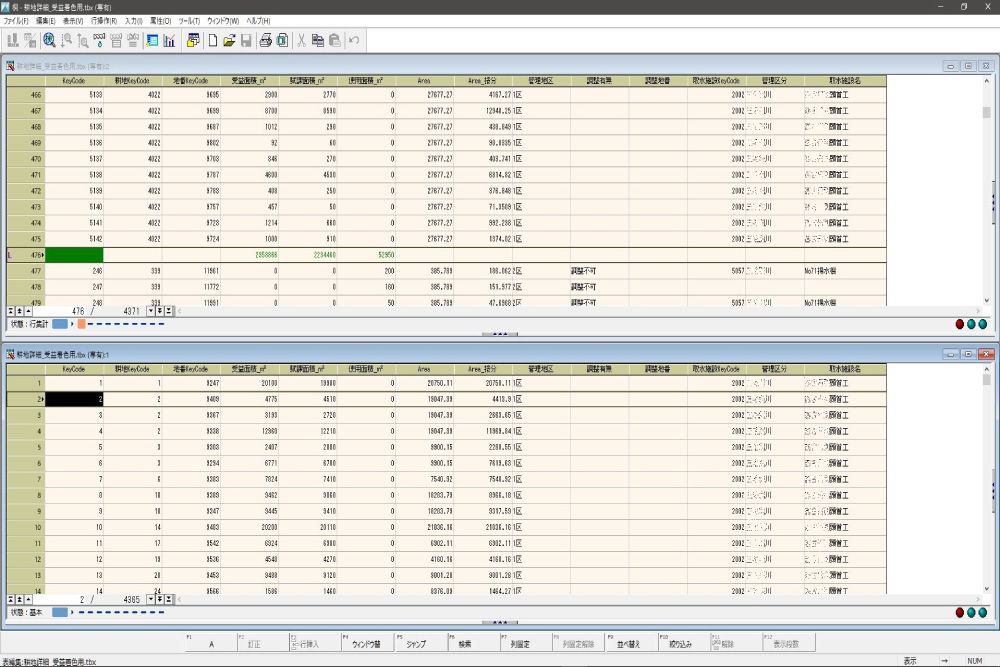
Task: Click the Open folder toolbar icon
Action: [x=229, y=40]
